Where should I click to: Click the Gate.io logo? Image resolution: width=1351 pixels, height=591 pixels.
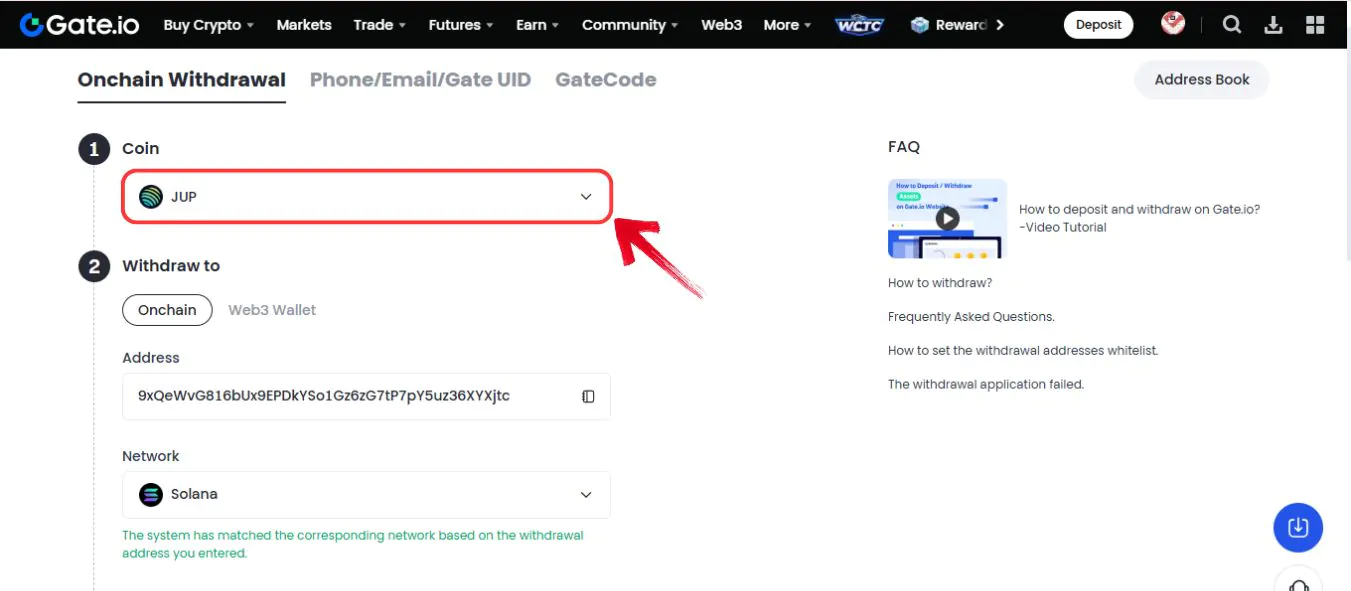(80, 25)
